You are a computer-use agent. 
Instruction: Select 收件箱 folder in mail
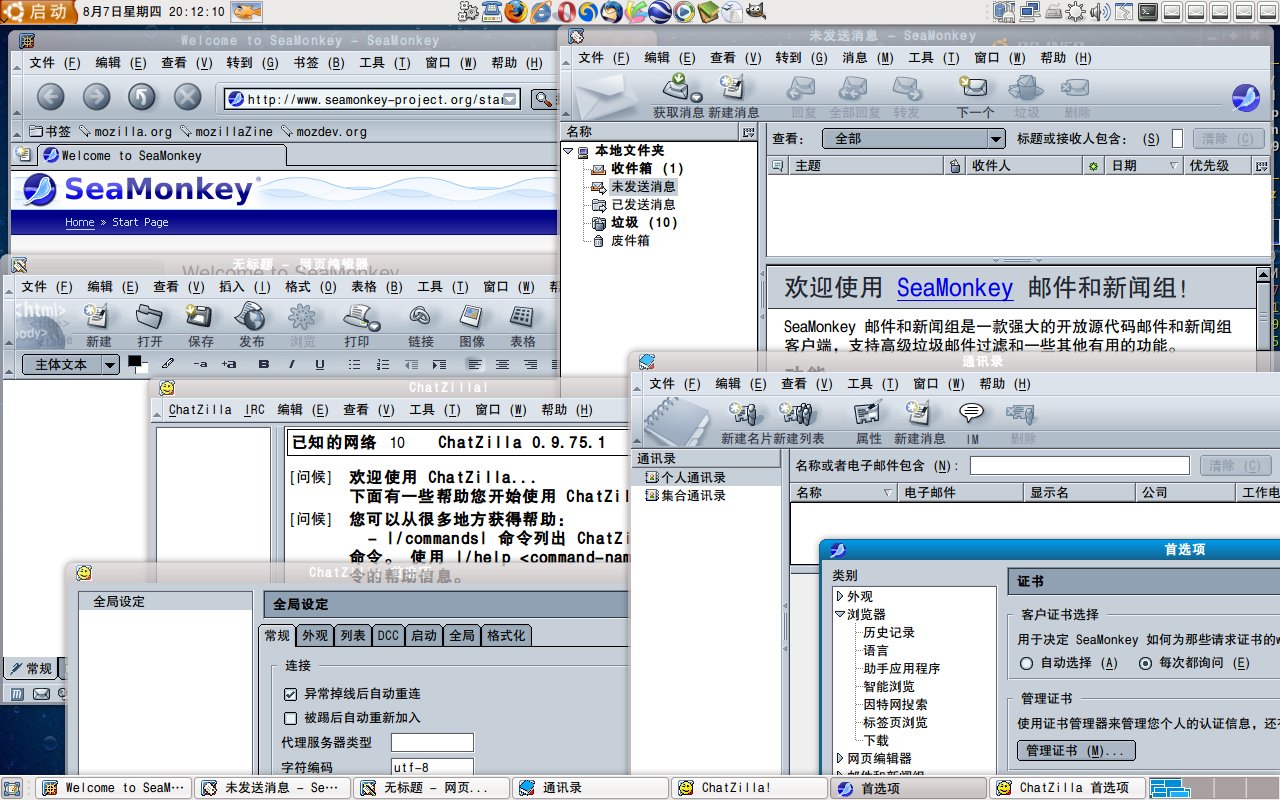647,169
